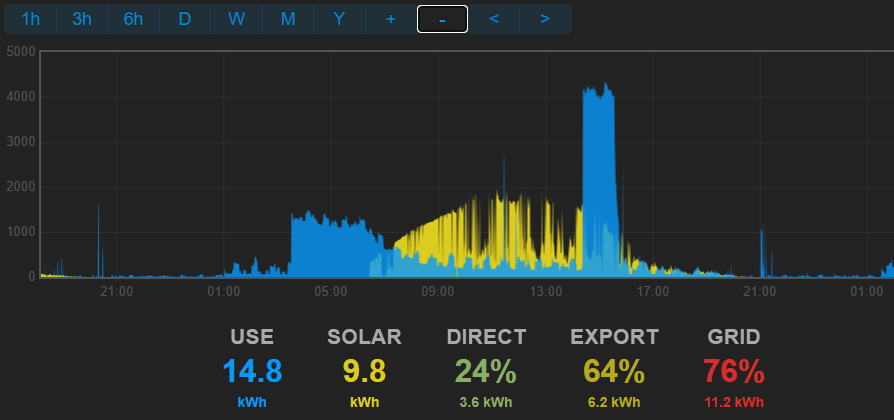The height and width of the screenshot is (420, 894).
Task: Zoom in with the plus icon
Action: 391,19
